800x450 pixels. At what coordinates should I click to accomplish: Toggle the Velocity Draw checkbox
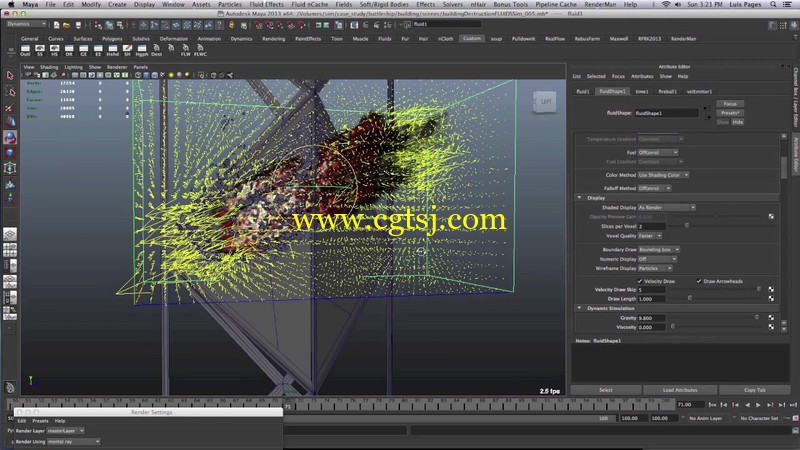(640, 281)
